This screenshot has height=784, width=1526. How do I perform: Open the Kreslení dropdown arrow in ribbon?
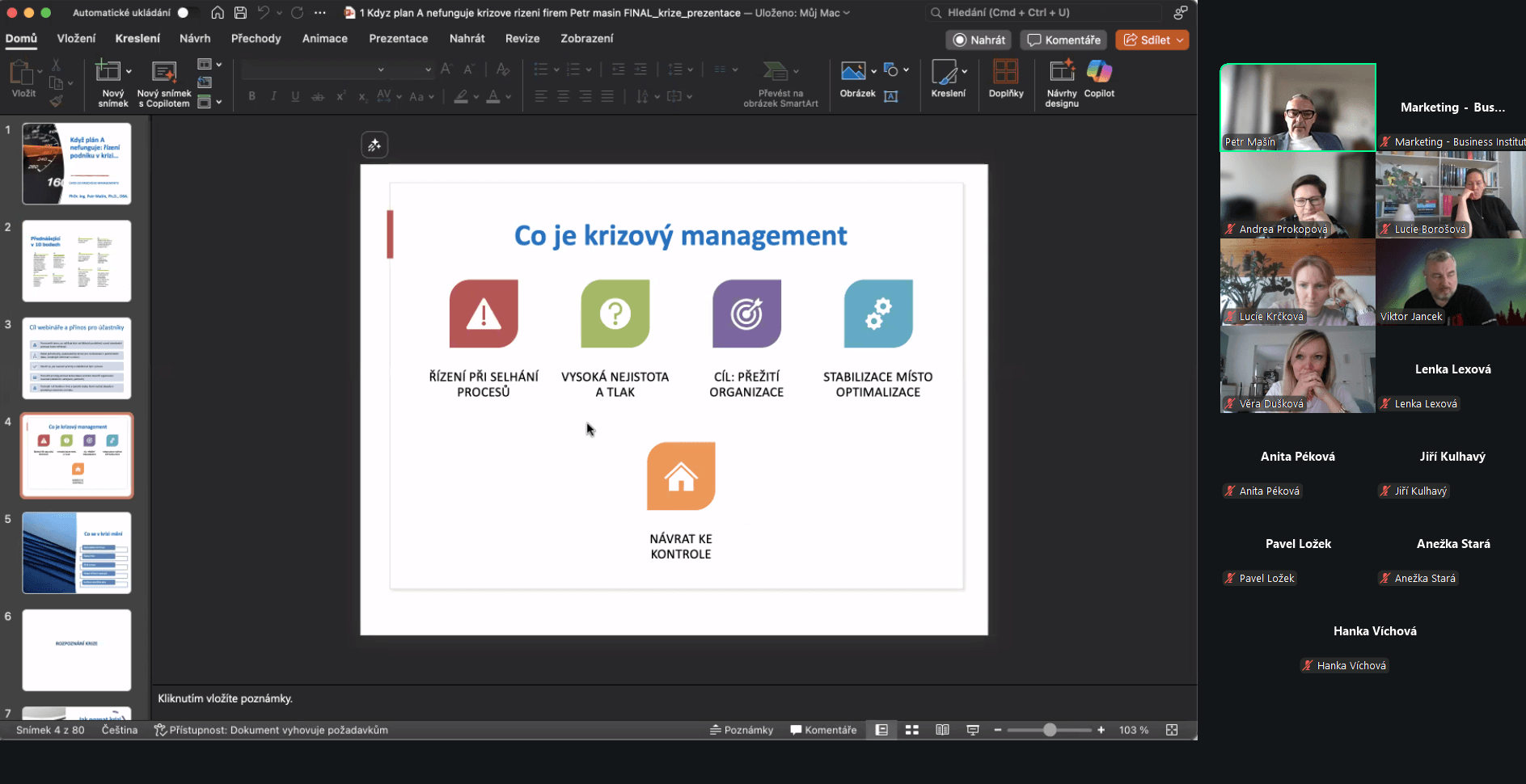tap(964, 71)
